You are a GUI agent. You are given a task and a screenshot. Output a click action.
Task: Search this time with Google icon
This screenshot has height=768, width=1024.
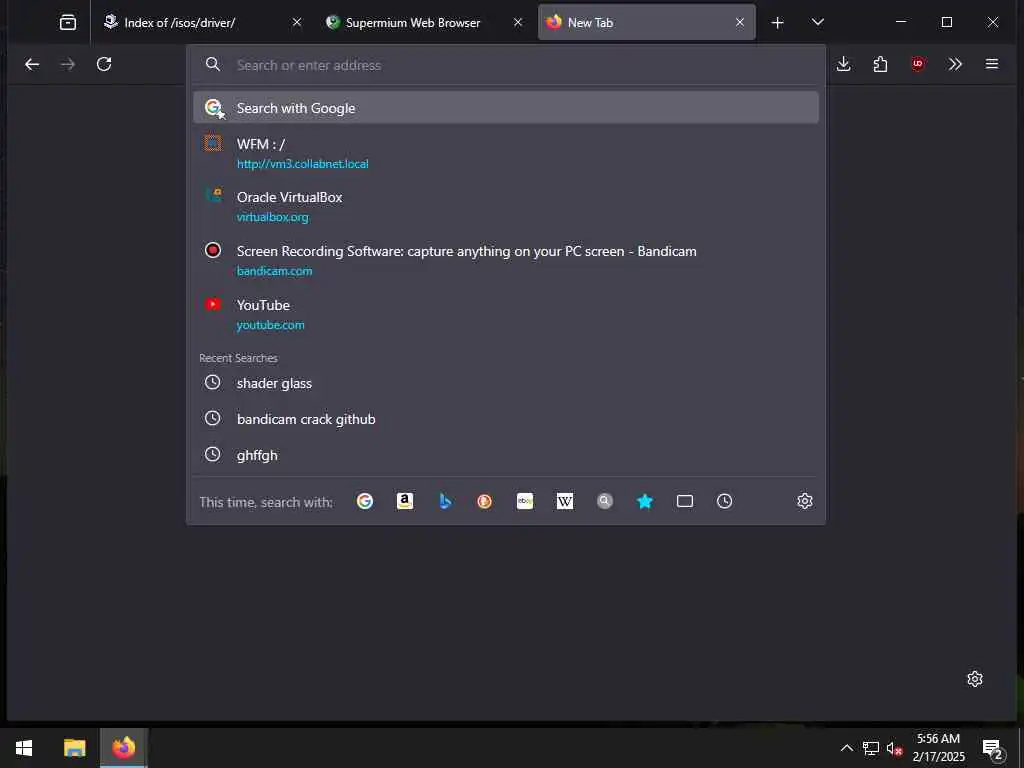coord(365,501)
